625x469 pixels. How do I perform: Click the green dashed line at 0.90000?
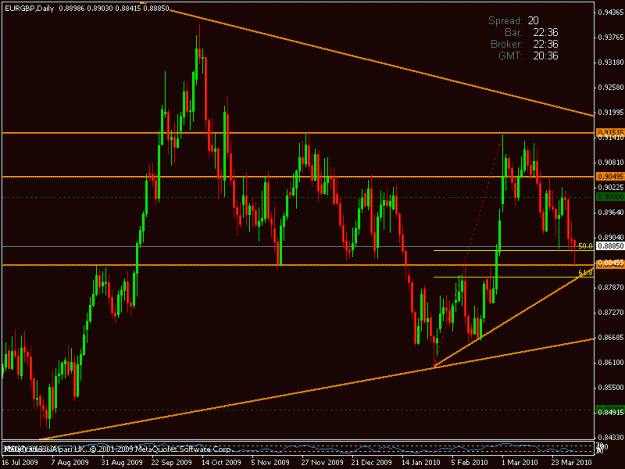298,197
